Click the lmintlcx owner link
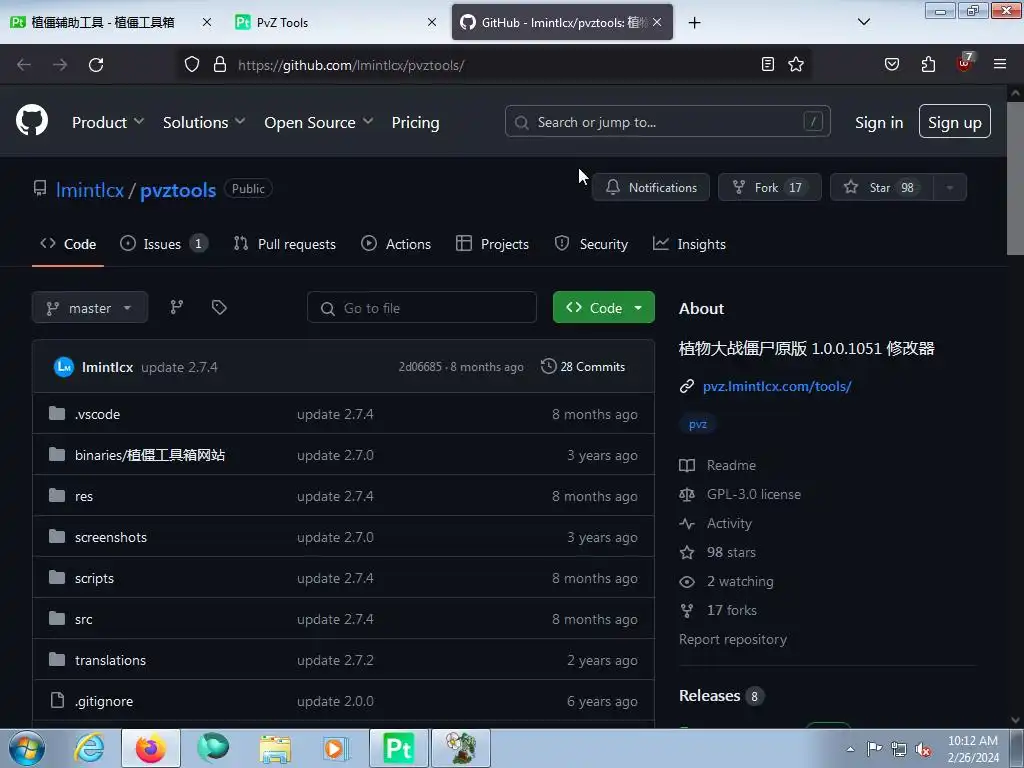Image resolution: width=1024 pixels, height=768 pixels. coord(89,189)
